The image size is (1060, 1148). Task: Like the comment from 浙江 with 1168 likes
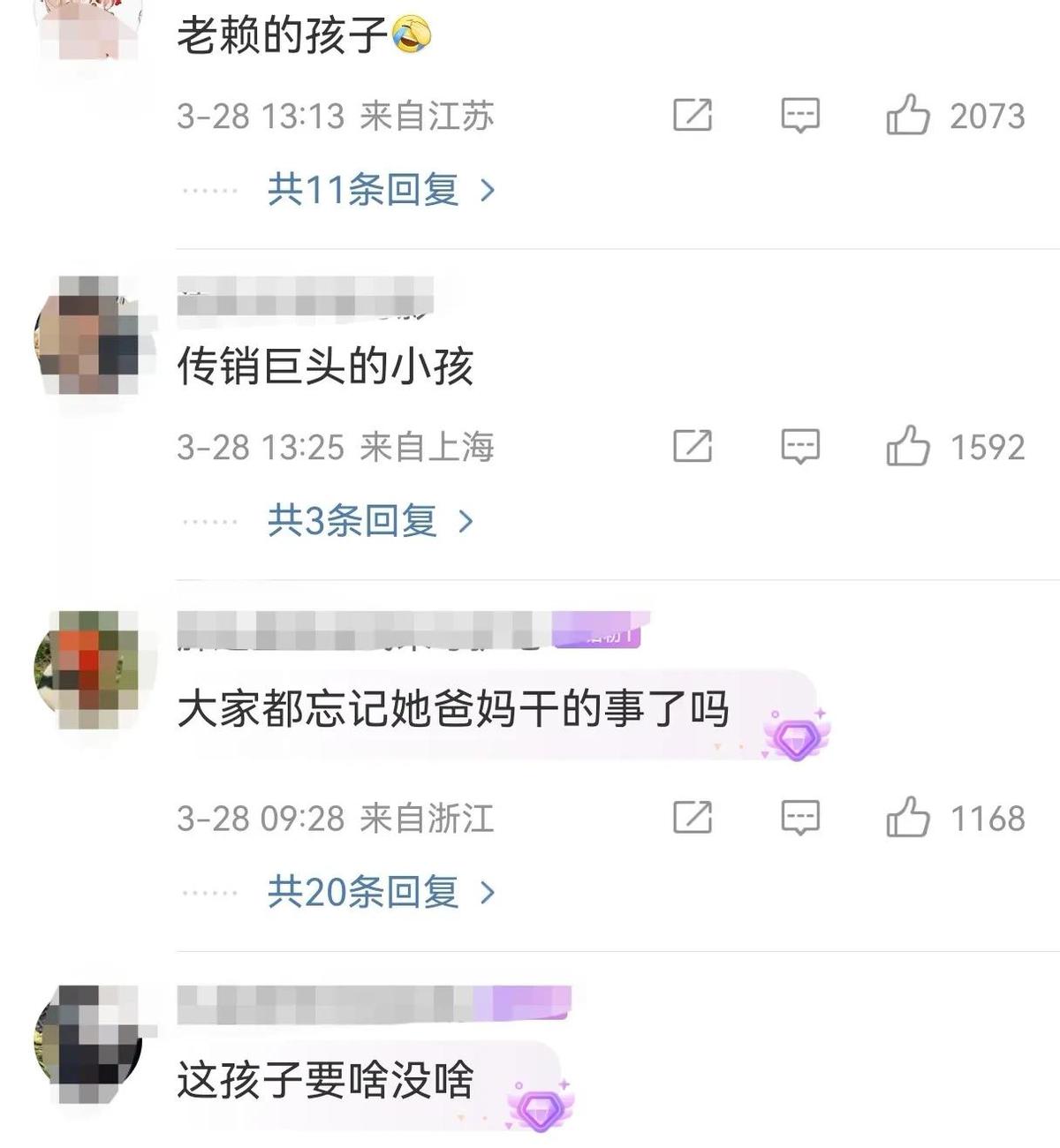point(908,817)
